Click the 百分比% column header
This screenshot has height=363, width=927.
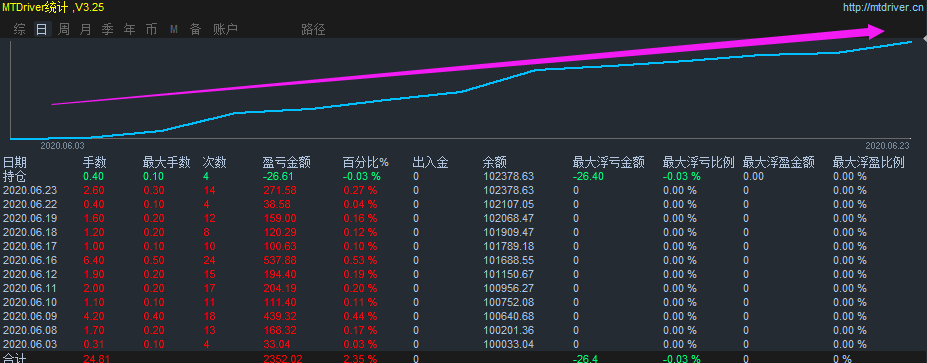click(x=366, y=163)
